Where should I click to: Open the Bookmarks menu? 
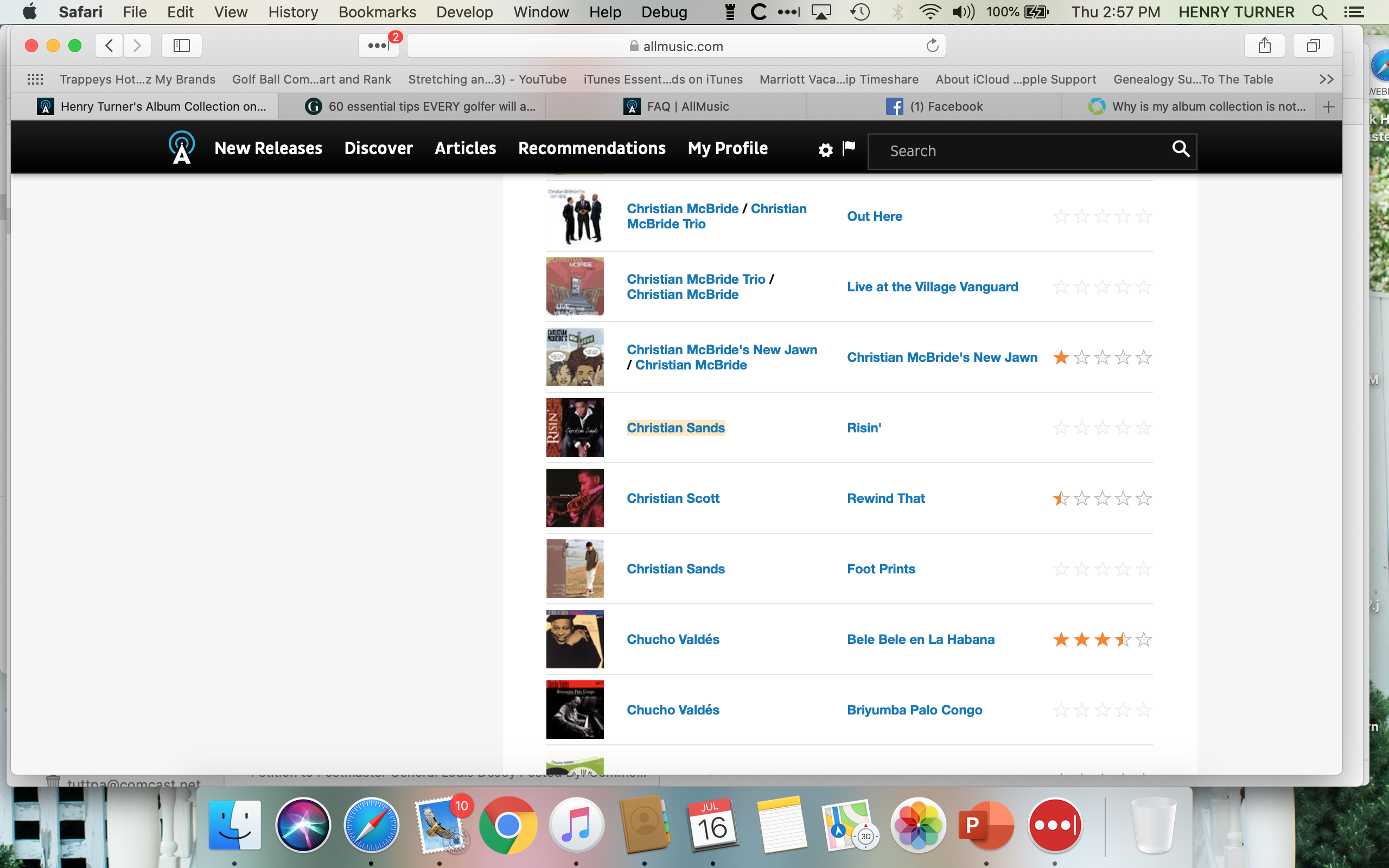click(x=377, y=12)
